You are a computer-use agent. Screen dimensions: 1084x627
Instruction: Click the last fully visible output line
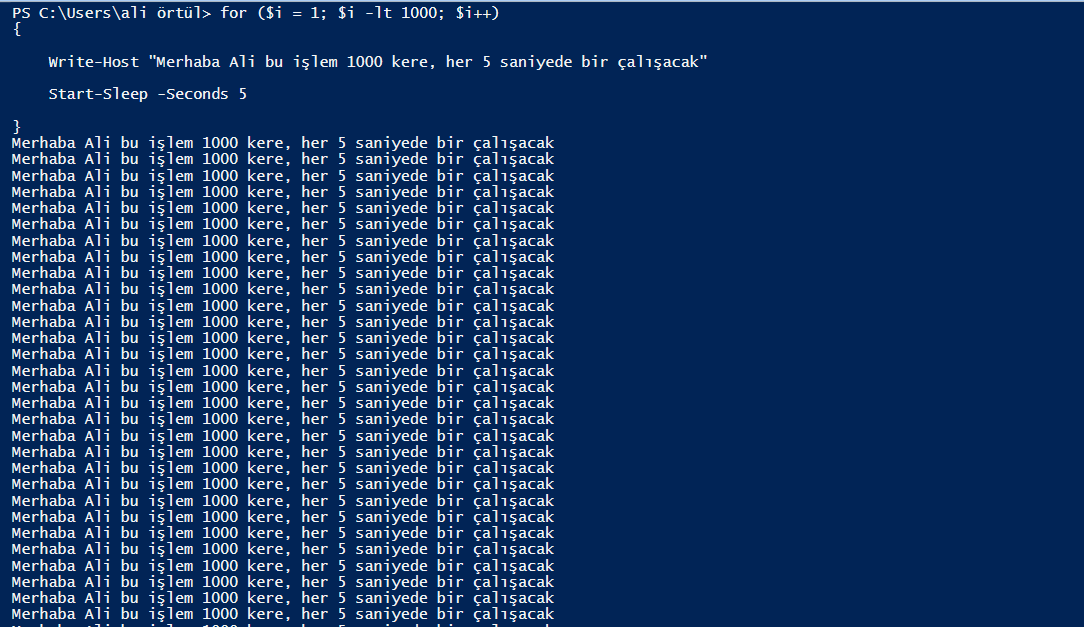coord(282,614)
